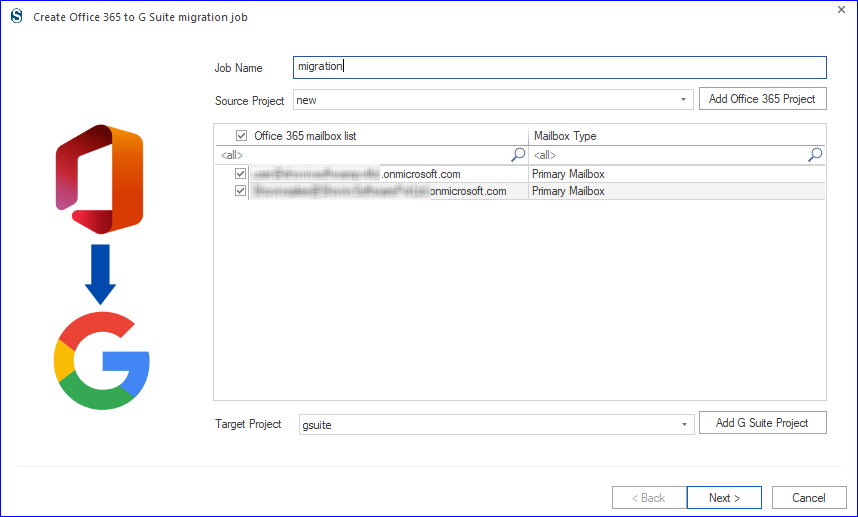
Task: Open the Source Project dropdown
Action: (x=683, y=100)
